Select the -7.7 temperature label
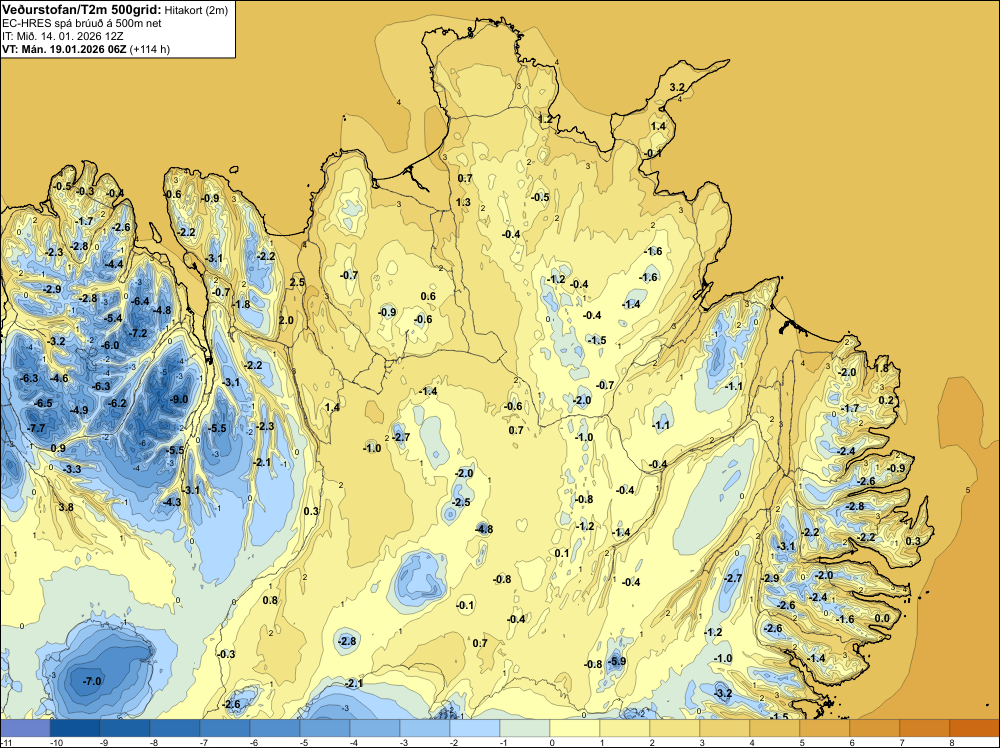This screenshot has width=1000, height=748. 37,428
